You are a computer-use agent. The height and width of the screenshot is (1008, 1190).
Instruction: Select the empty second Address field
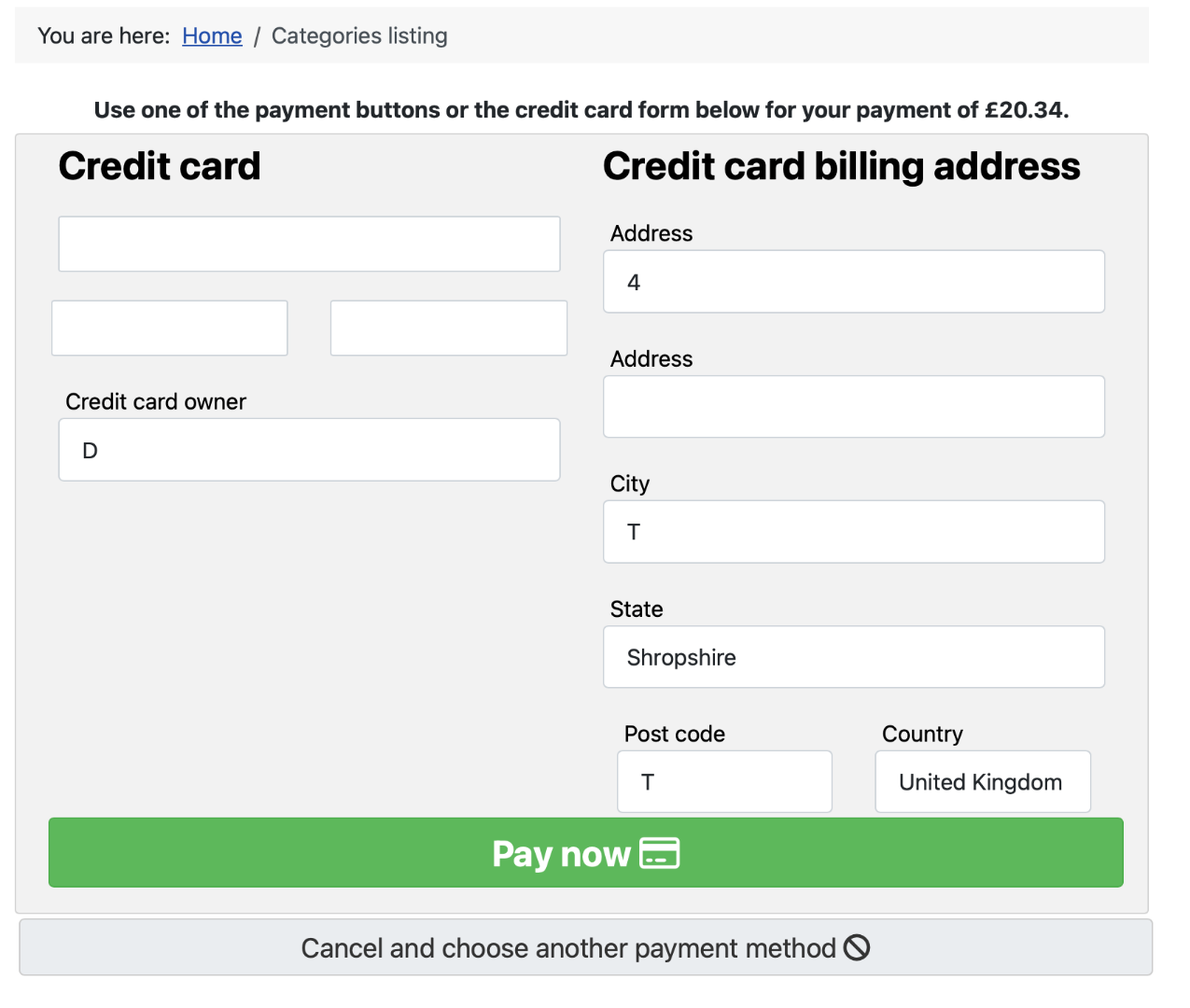coord(853,407)
